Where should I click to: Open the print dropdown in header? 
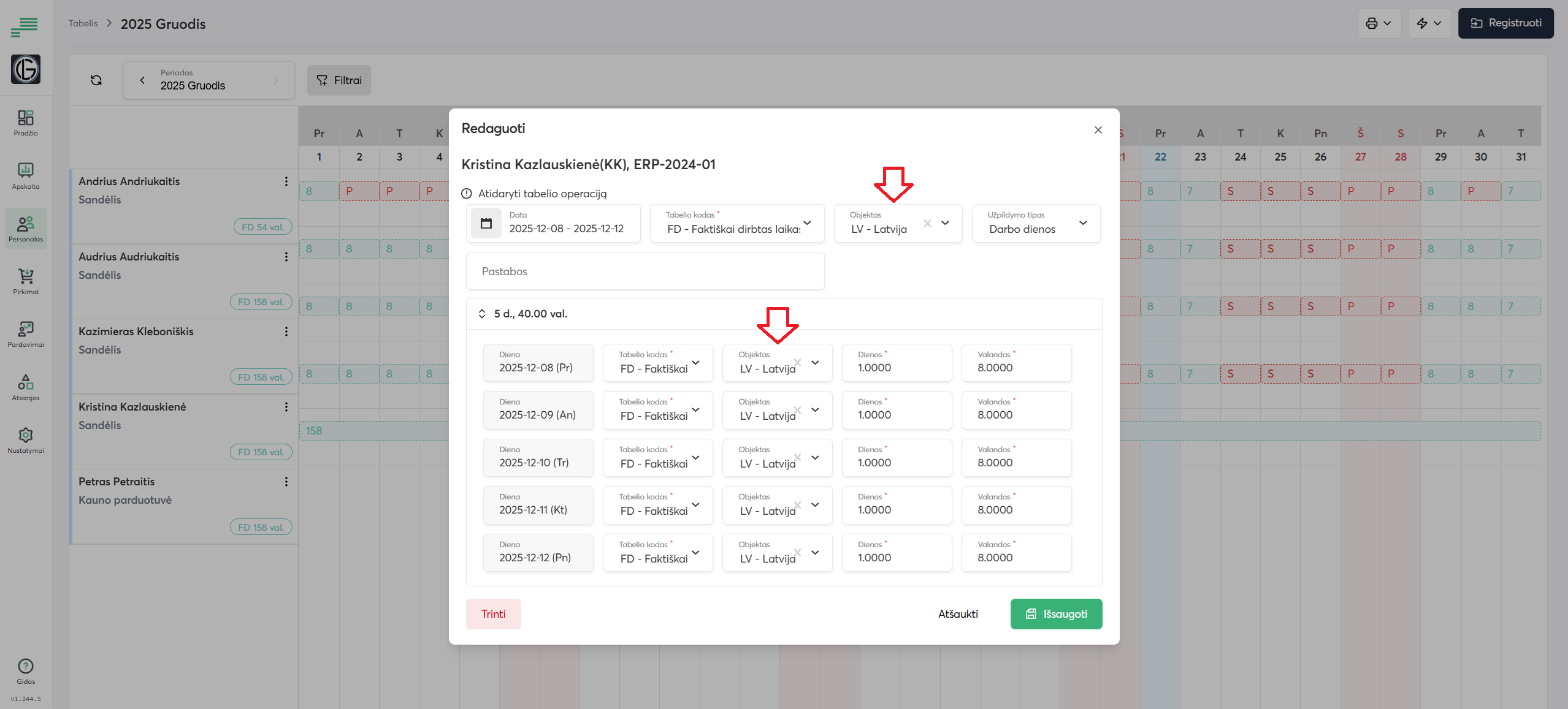pos(1379,23)
